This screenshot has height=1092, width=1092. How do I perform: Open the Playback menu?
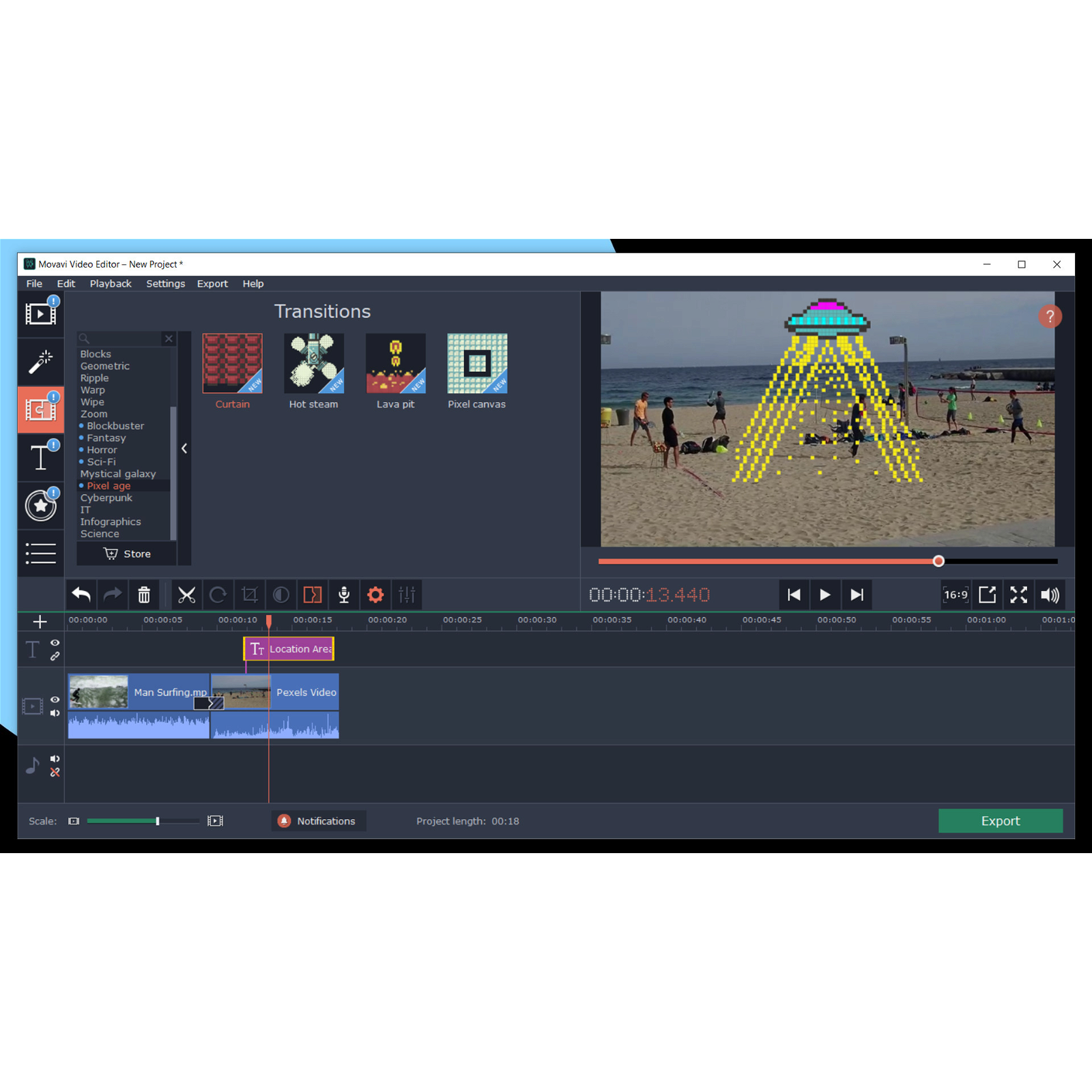(x=111, y=283)
